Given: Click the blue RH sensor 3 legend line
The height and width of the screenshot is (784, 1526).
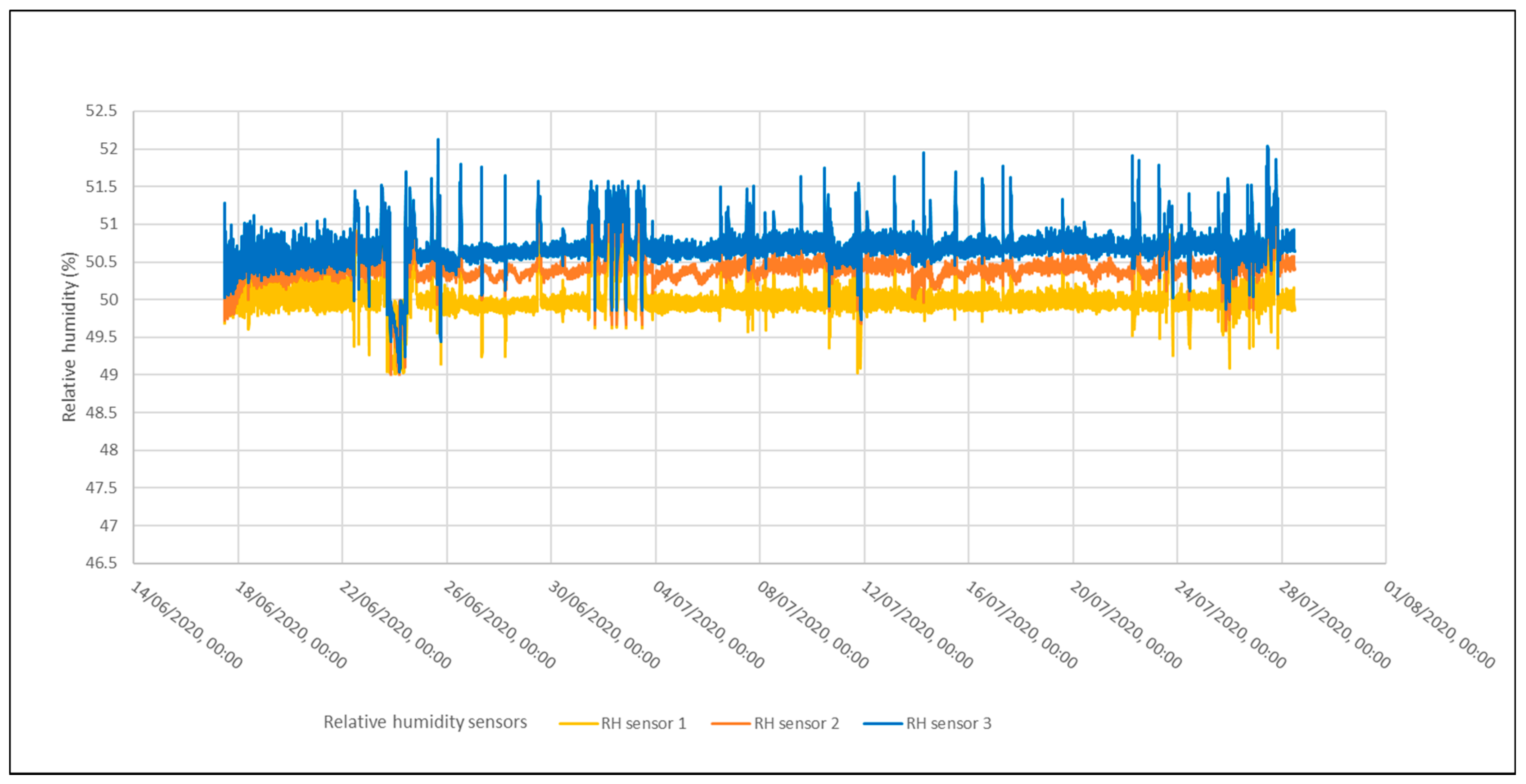Looking at the screenshot, I should (x=883, y=723).
